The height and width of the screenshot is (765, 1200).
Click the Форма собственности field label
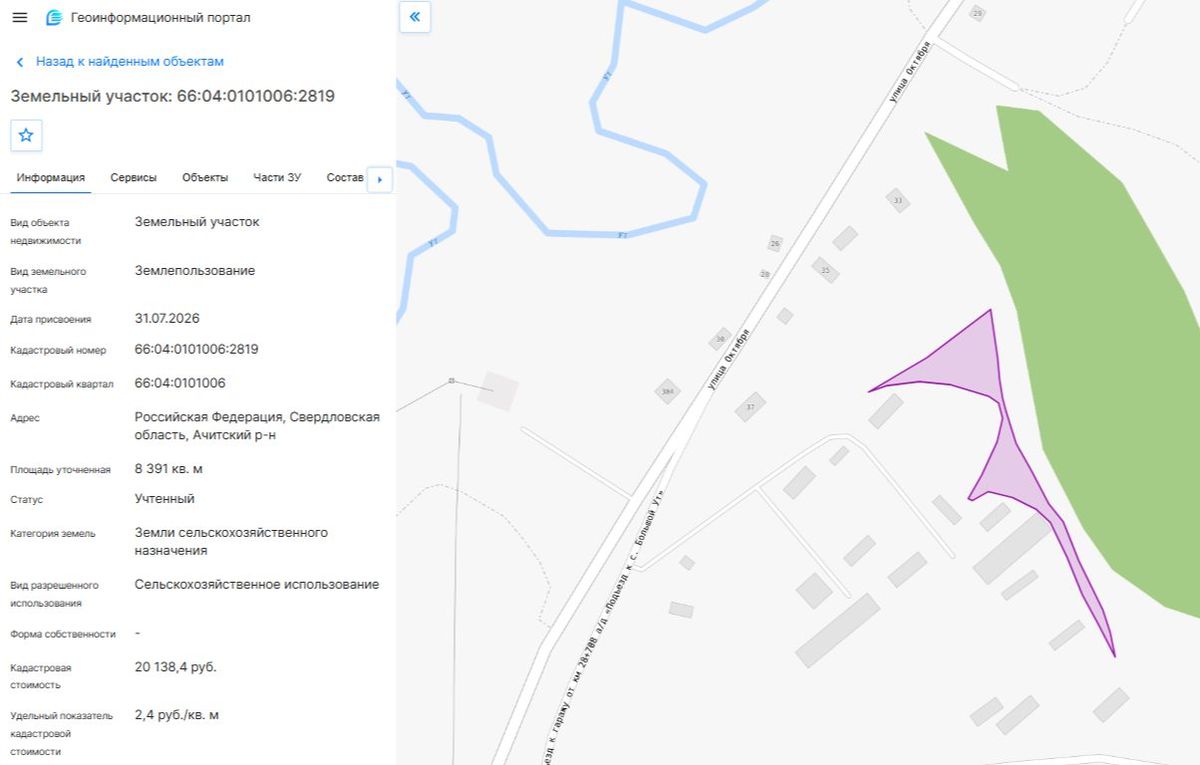[x=63, y=635]
